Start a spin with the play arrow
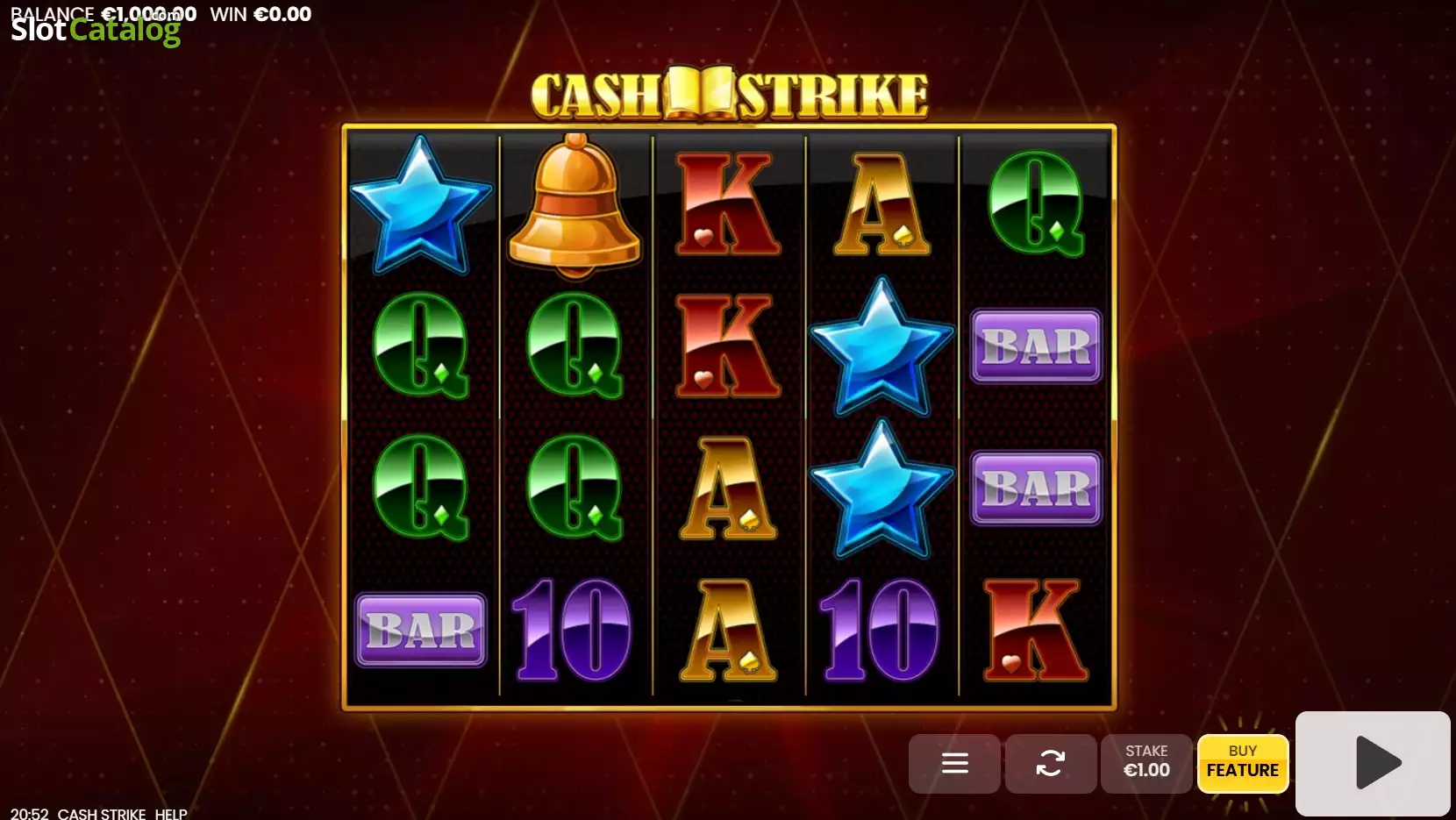This screenshot has width=1456, height=820. 1373,763
